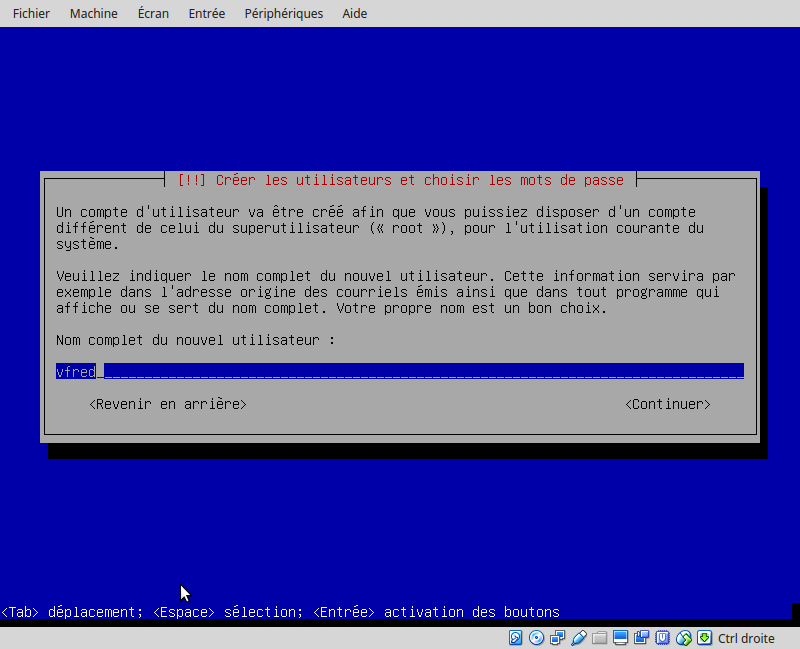Image resolution: width=800 pixels, height=649 pixels.
Task: Open the Périphériques menu
Action: point(284,13)
